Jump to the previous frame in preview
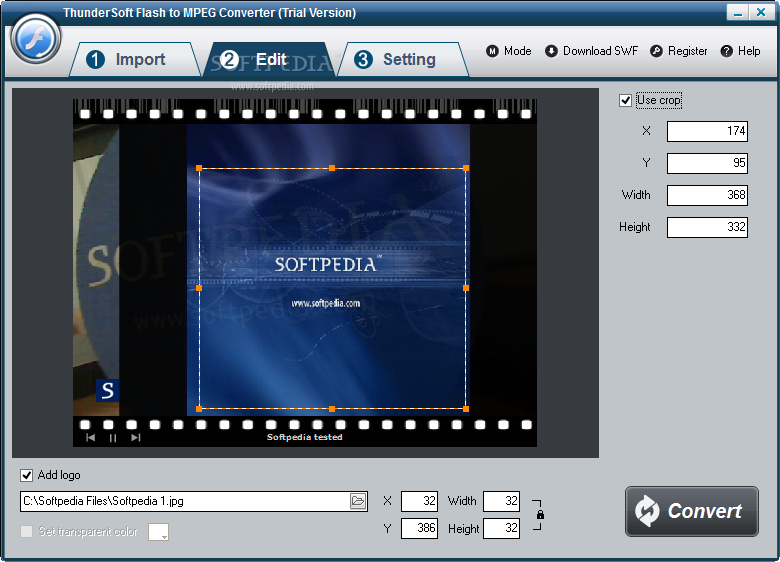The image size is (780, 562). pos(91,438)
